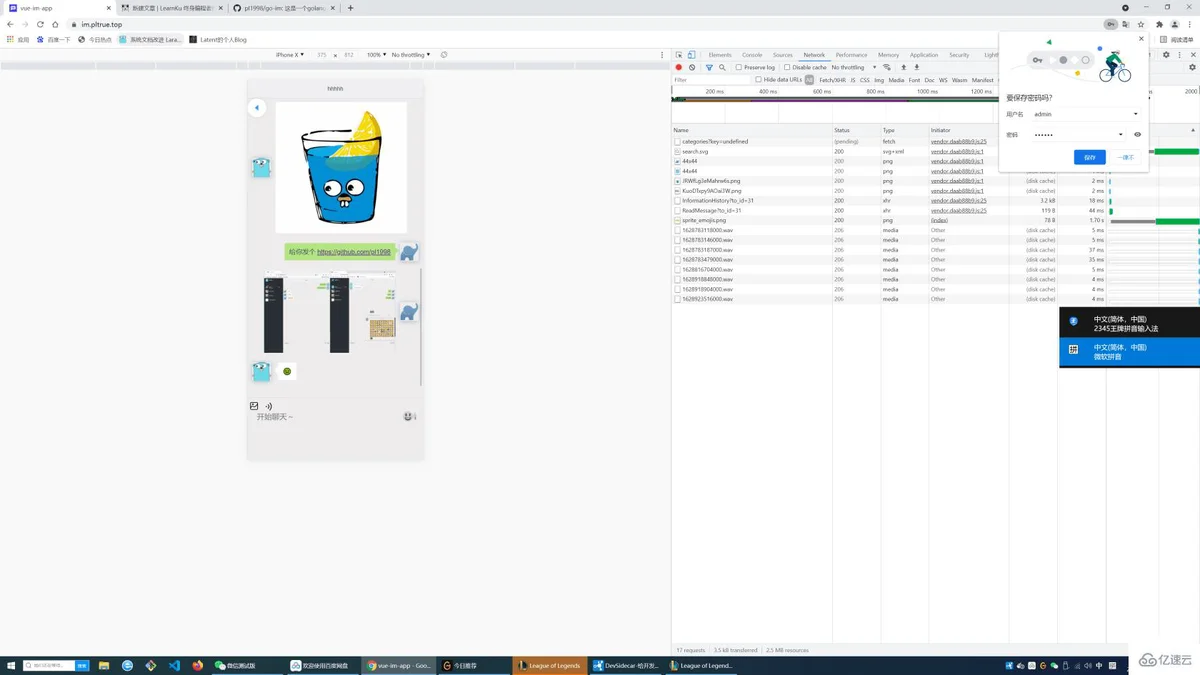
Task: Switch to the Sources tab
Action: click(x=783, y=55)
